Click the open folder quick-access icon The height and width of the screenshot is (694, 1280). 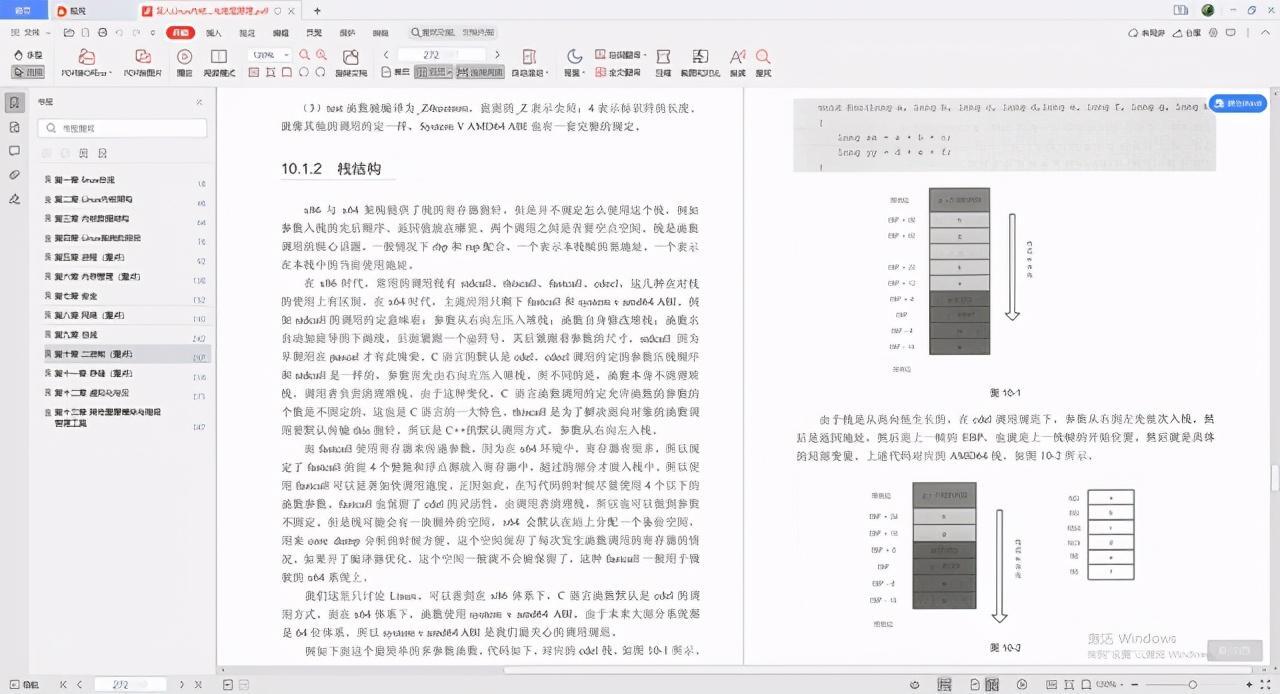click(68, 33)
